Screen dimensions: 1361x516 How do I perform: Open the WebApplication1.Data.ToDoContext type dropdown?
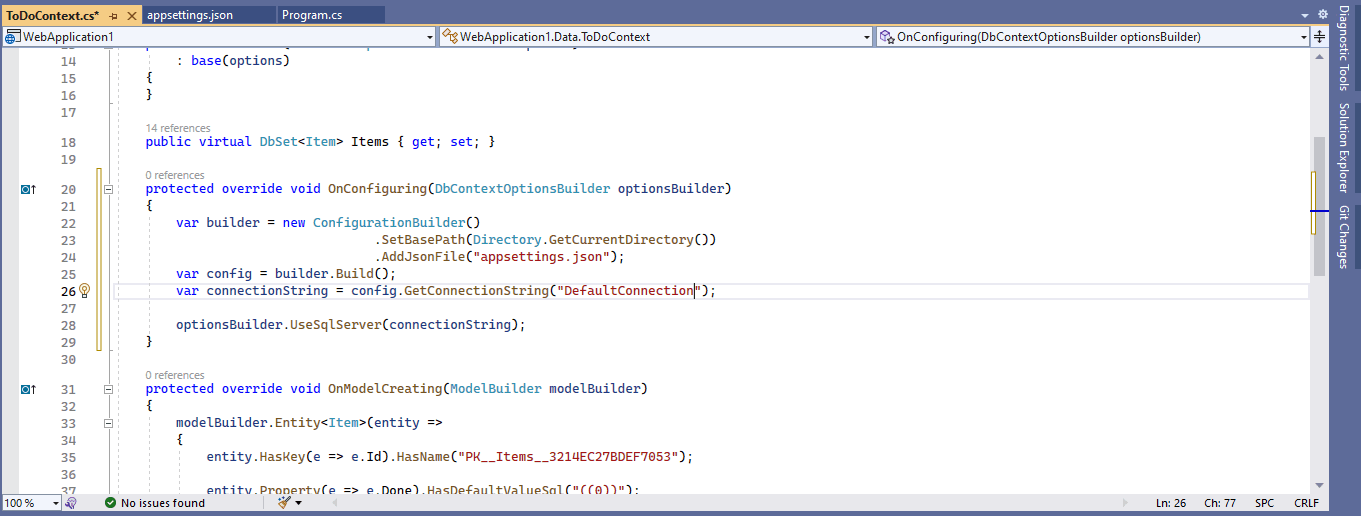867,37
